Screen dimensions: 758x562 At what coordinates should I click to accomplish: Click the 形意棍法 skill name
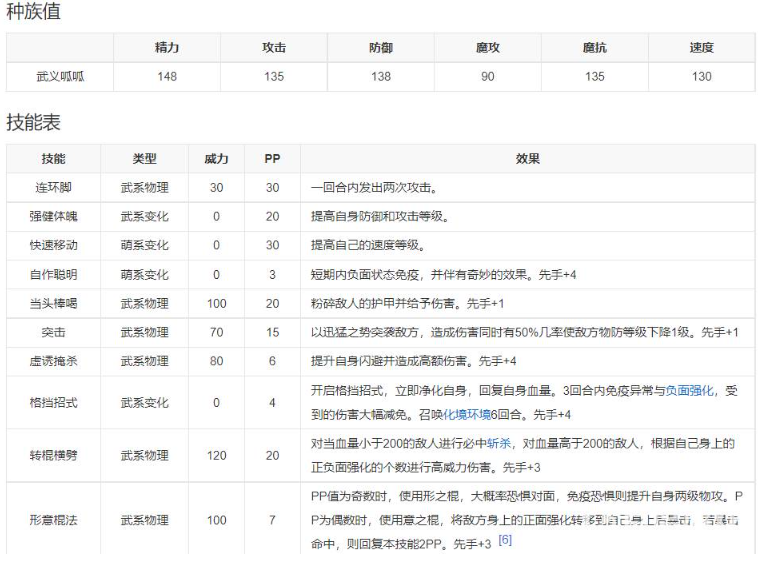click(x=53, y=520)
